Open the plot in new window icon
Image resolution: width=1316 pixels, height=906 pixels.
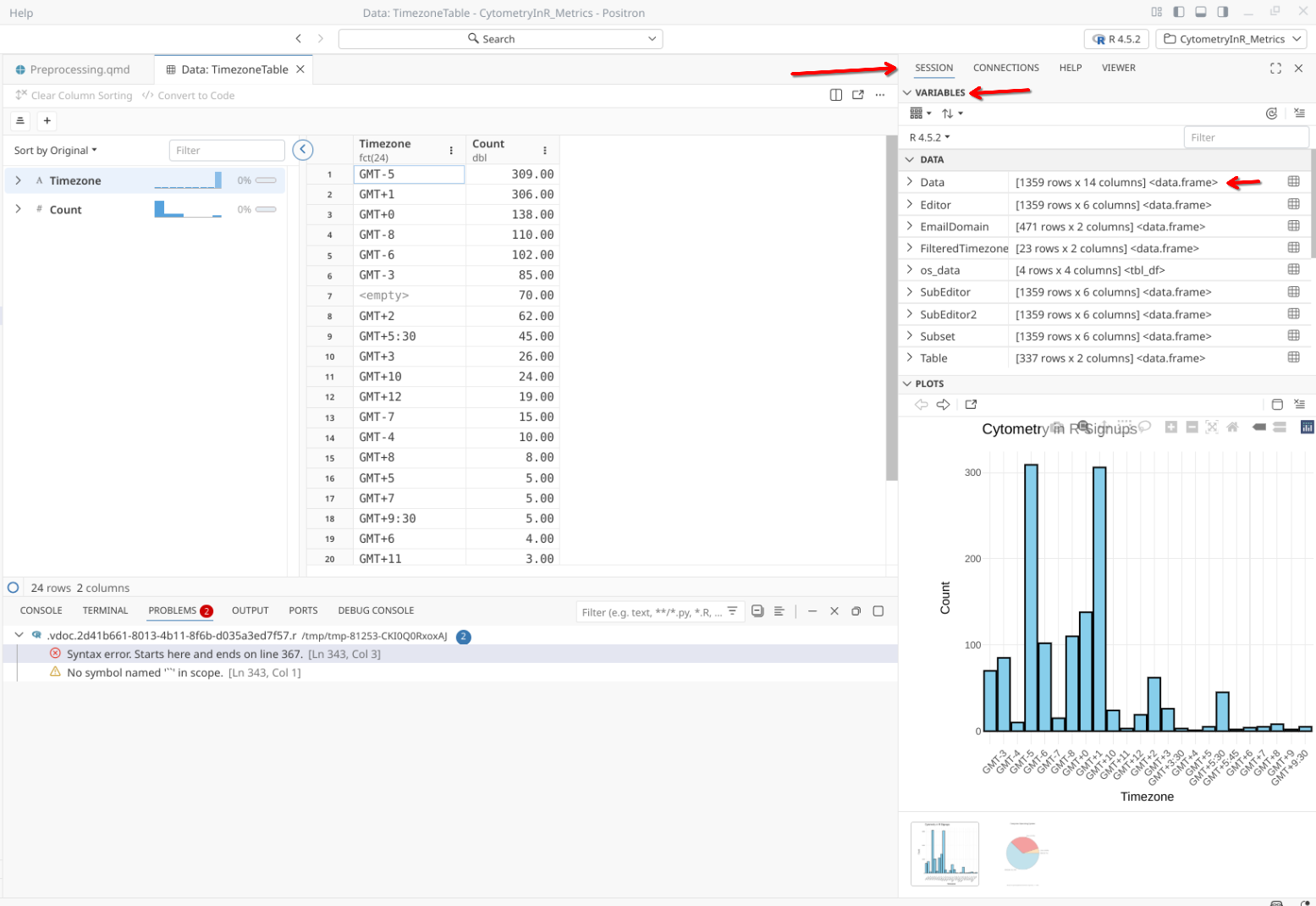click(x=971, y=405)
